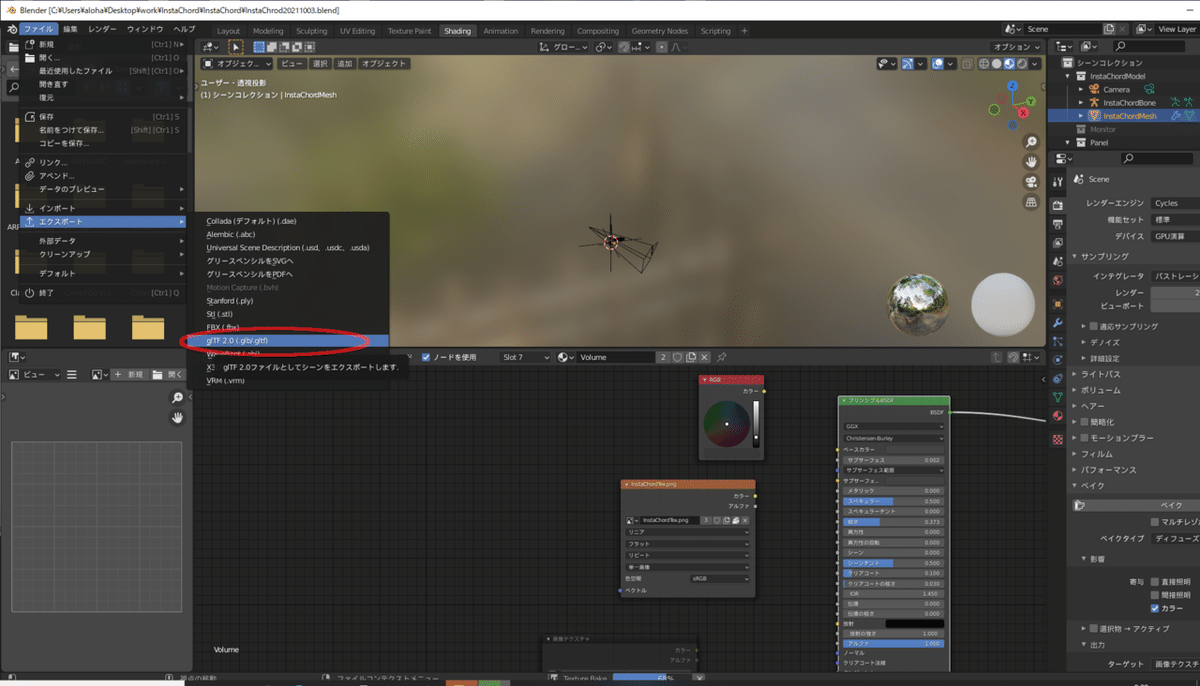
Task: Open the Object Data properties triangle icon
Action: 1058,397
